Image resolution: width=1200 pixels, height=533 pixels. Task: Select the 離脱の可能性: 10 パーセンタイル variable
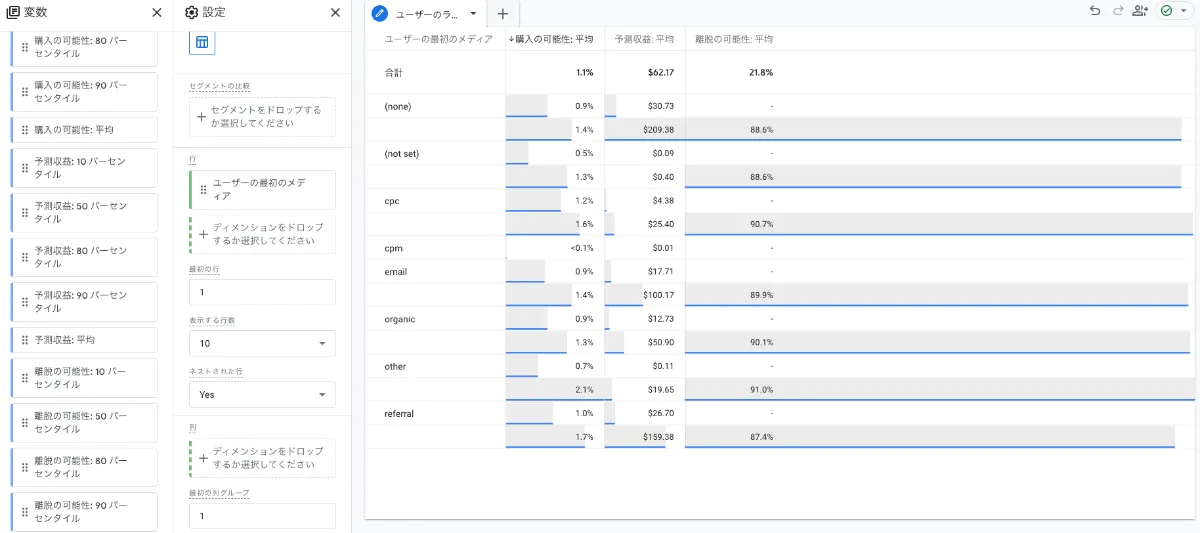coord(84,378)
